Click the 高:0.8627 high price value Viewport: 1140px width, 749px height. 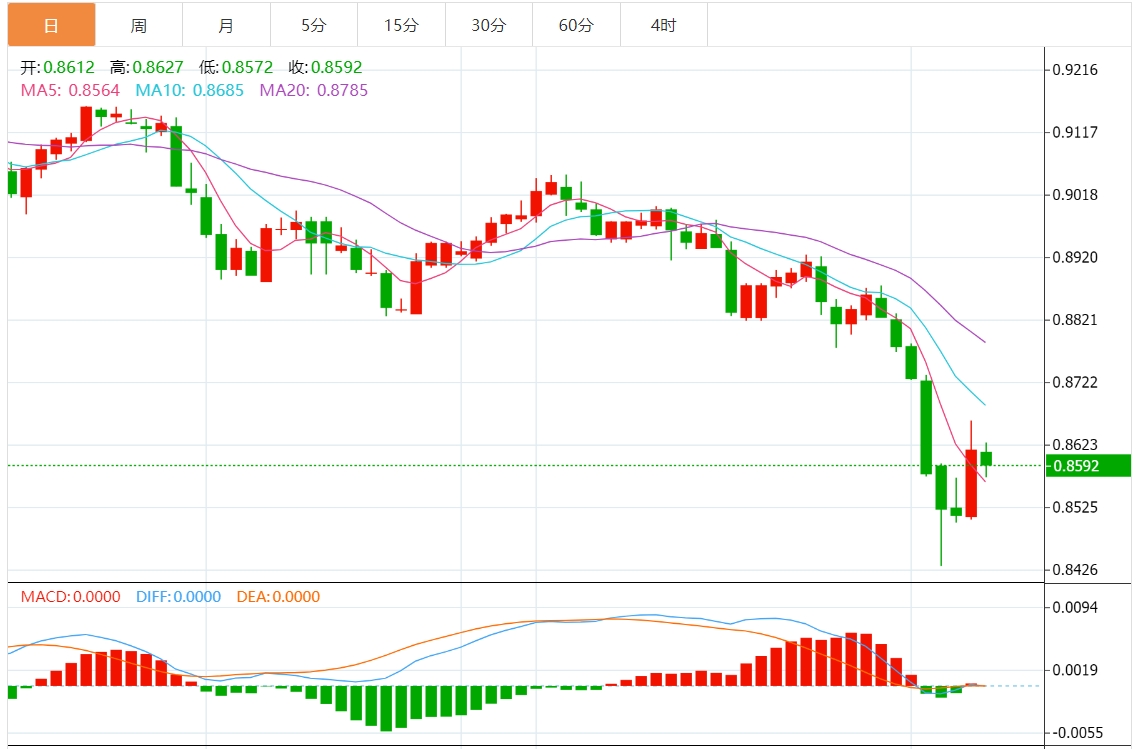[x=146, y=67]
